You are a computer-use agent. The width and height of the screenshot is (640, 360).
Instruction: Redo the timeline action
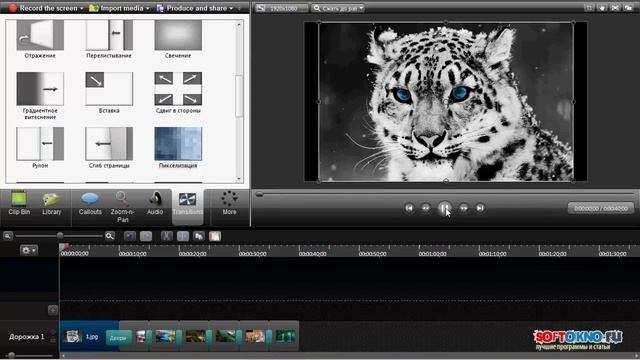tap(146, 236)
